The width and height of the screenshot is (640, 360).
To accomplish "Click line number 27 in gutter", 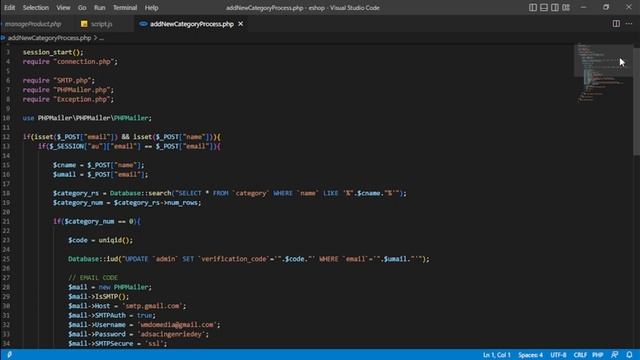I will (6, 278).
